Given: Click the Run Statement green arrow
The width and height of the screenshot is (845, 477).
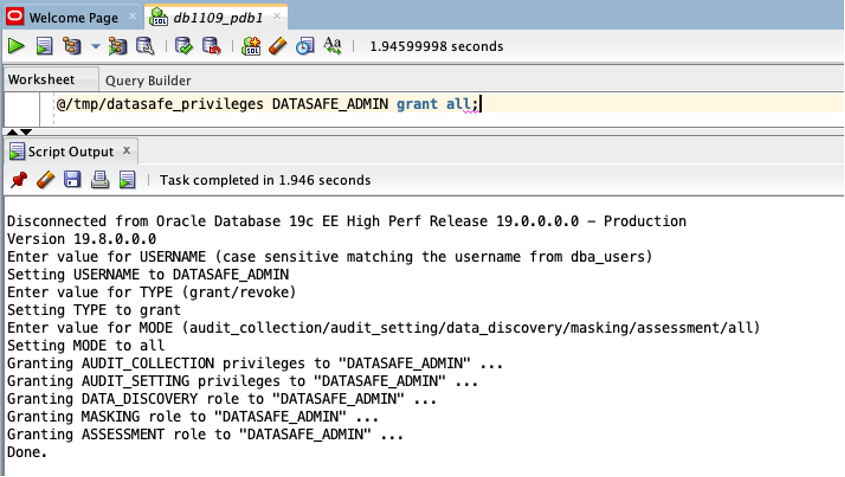Looking at the screenshot, I should [x=16, y=46].
